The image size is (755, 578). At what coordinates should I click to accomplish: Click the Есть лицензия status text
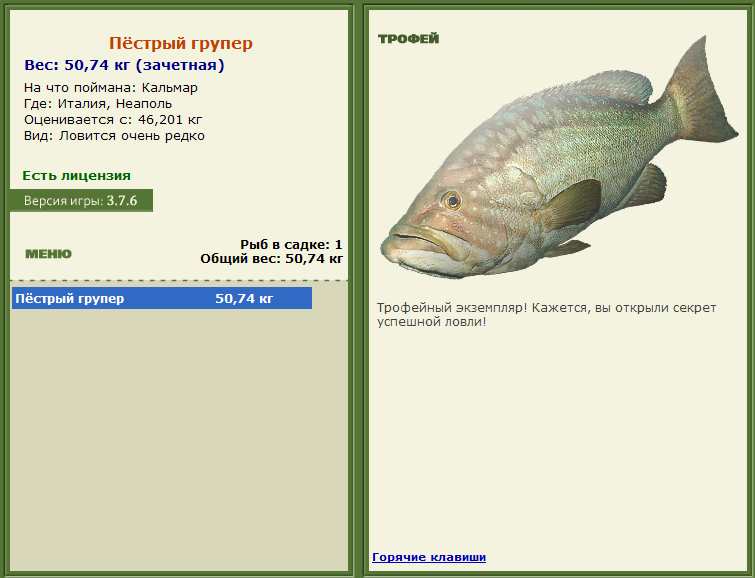77,176
